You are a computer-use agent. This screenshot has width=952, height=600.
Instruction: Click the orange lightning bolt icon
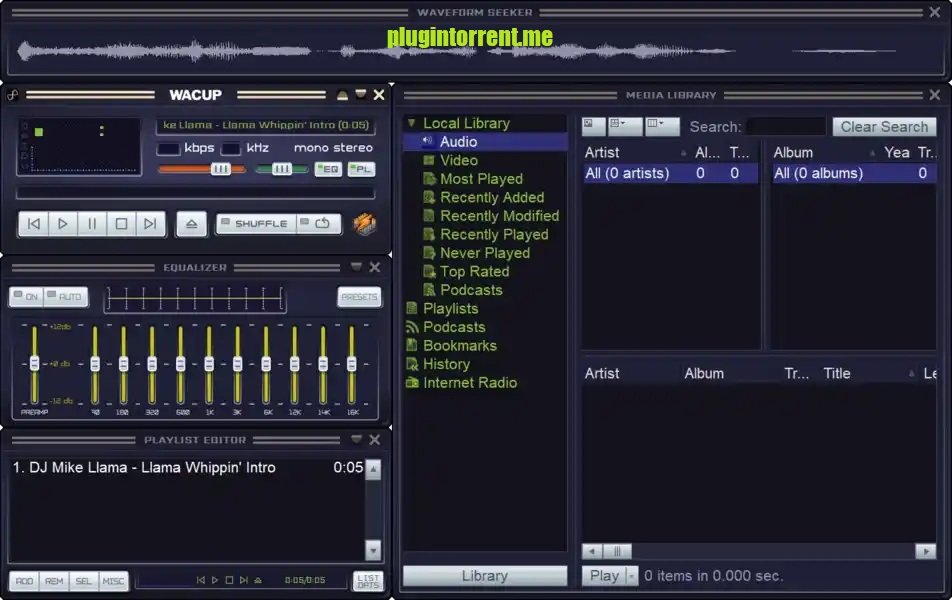(x=364, y=224)
